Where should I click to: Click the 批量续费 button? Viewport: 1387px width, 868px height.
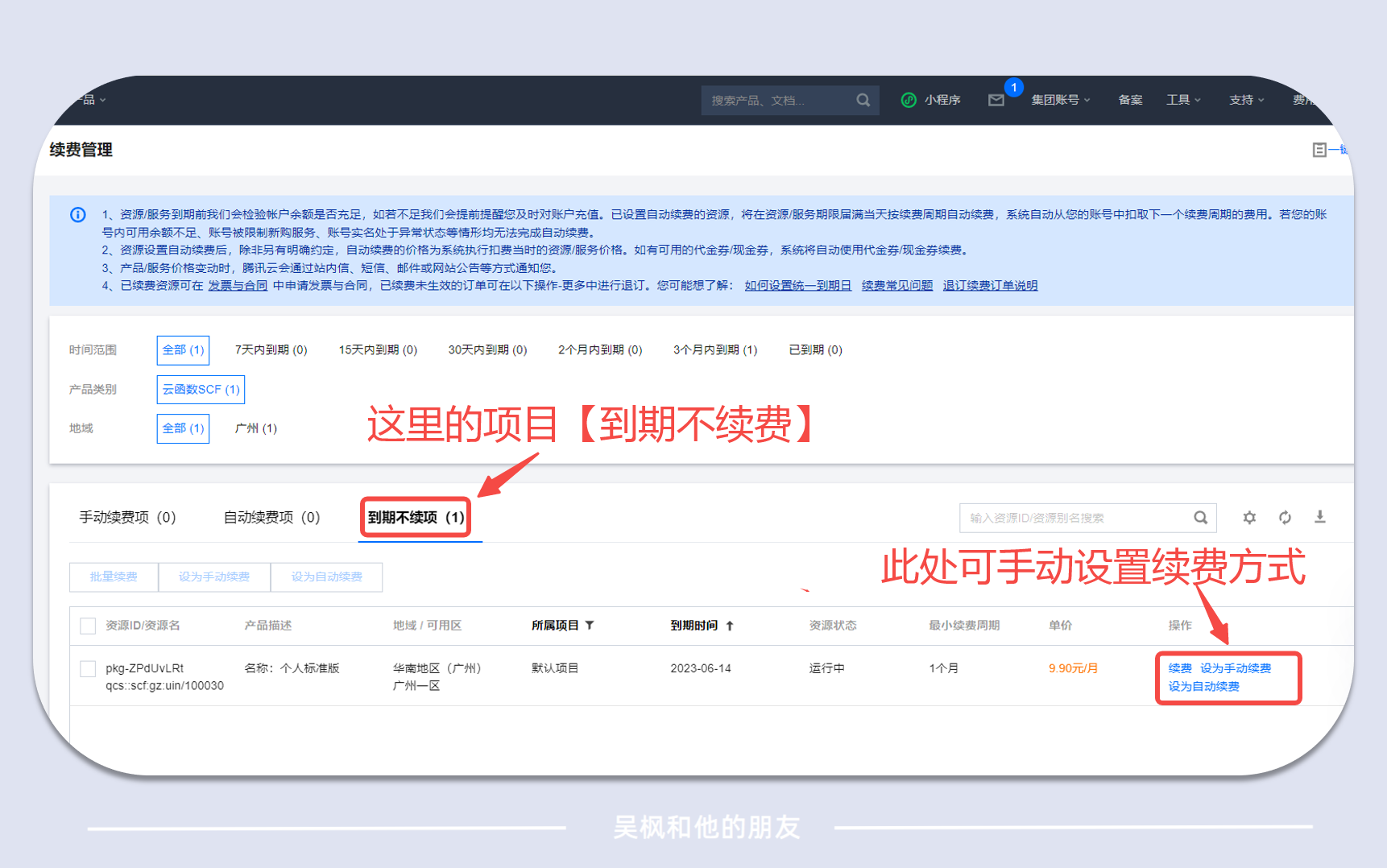point(114,577)
